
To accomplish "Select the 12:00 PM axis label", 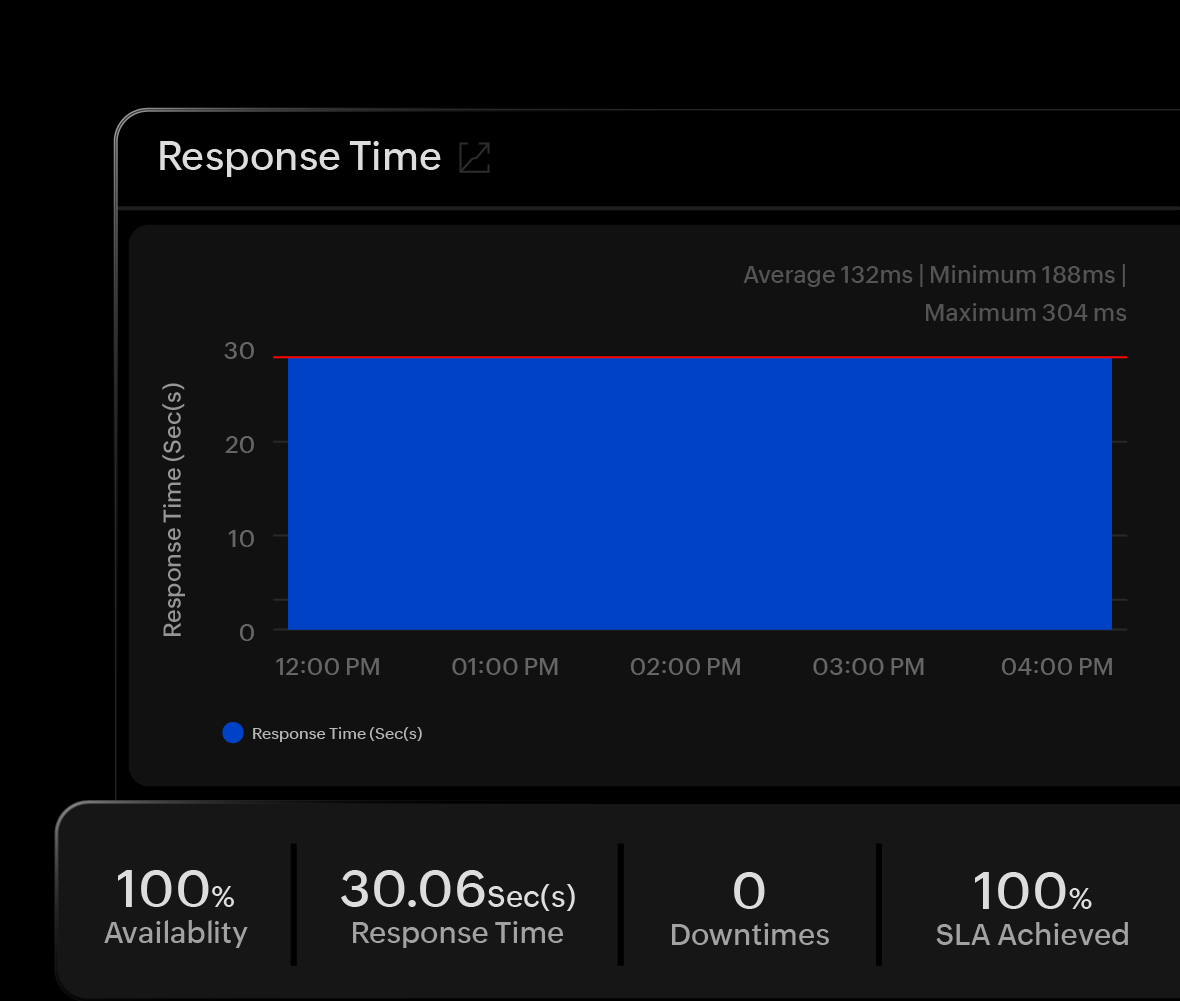I will (327, 666).
